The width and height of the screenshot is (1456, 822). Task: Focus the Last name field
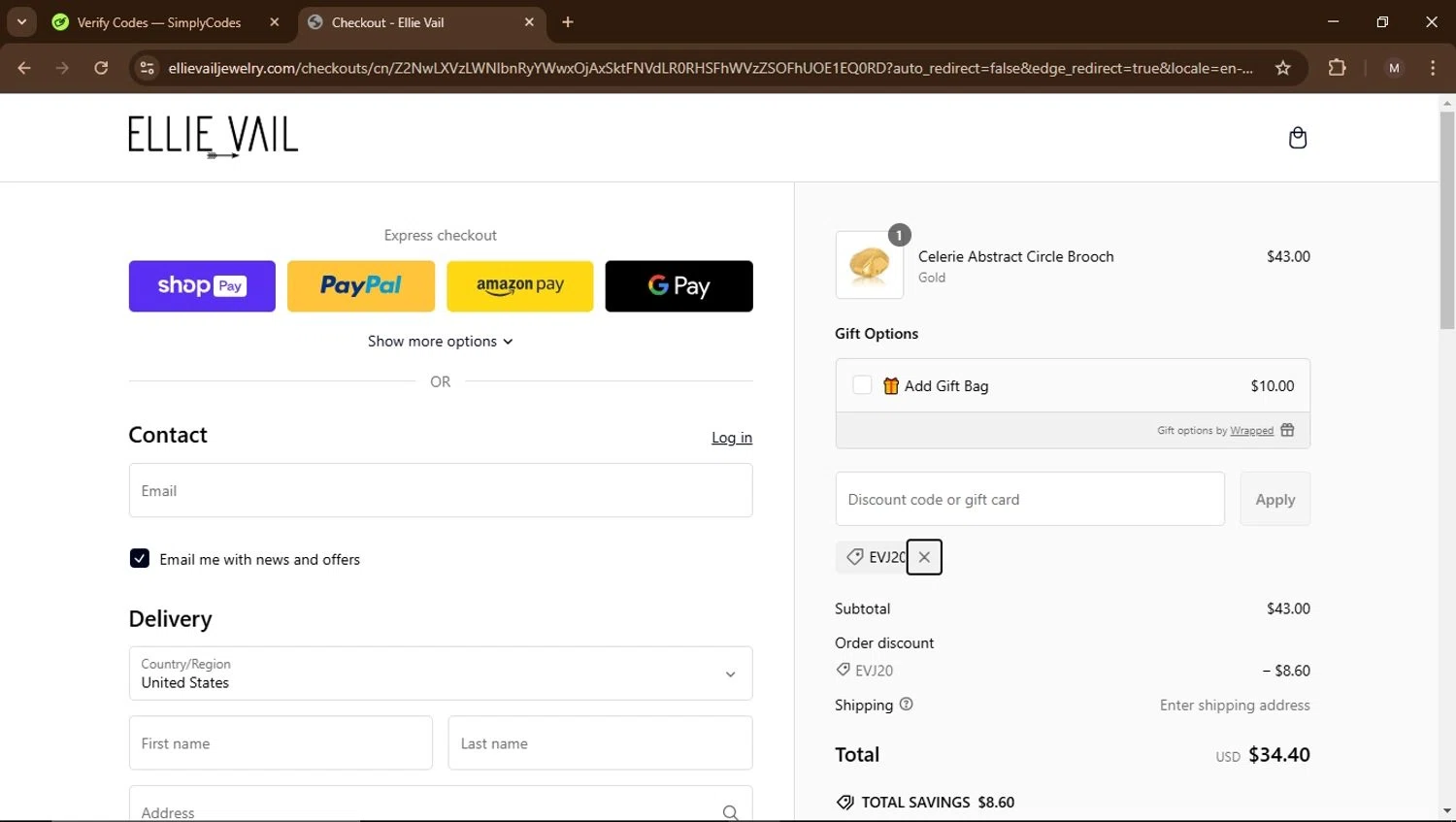[600, 743]
